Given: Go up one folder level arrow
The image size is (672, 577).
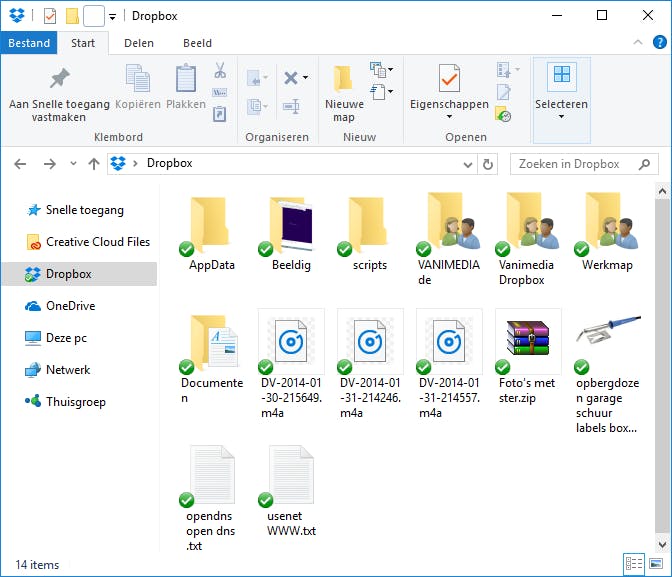Looking at the screenshot, I should coord(94,164).
